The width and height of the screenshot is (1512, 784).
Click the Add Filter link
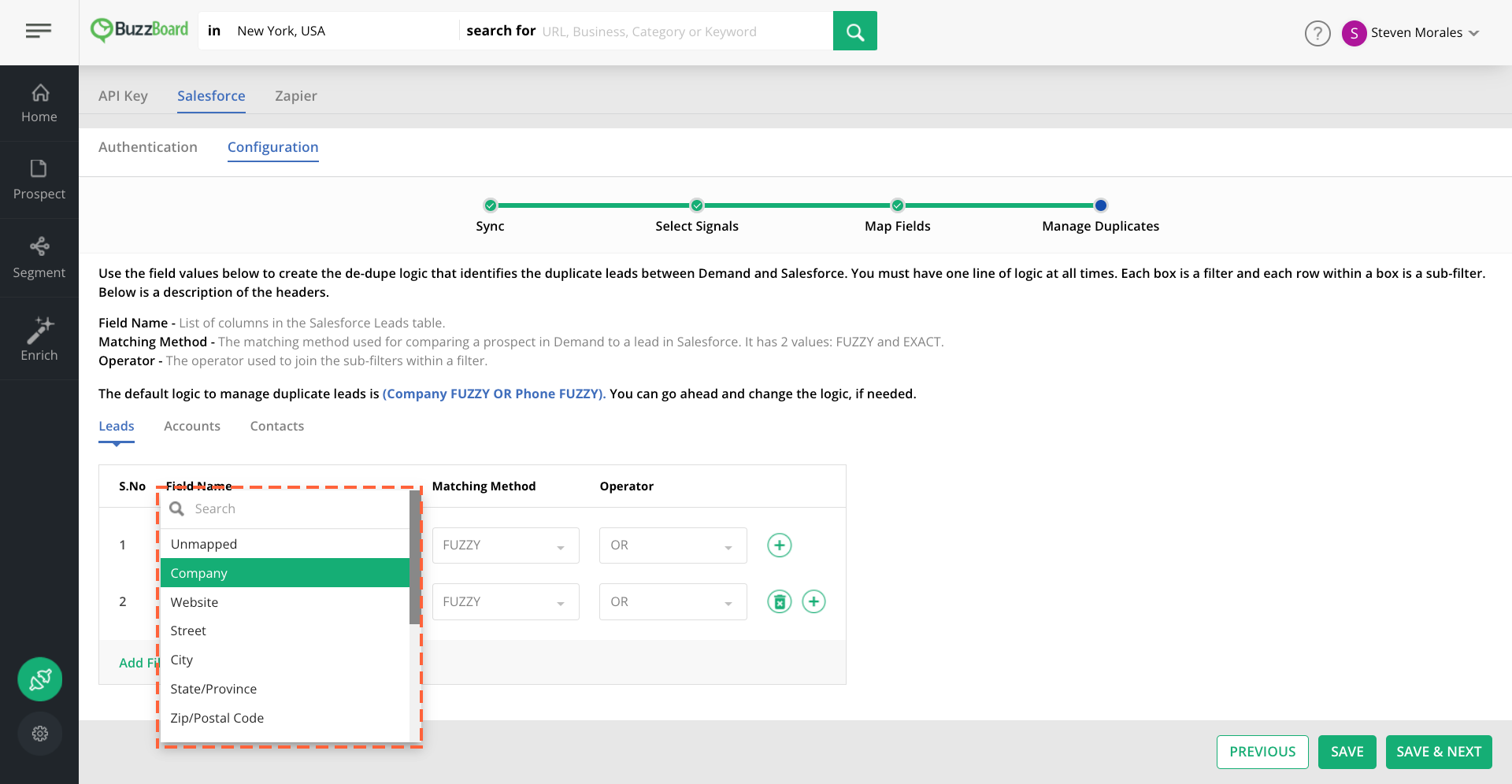tap(138, 663)
